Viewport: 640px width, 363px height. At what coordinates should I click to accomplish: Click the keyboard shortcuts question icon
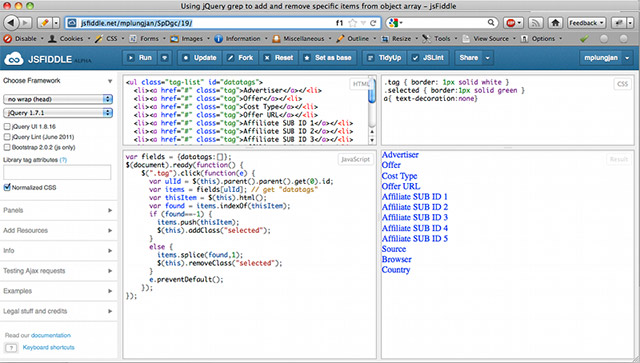[x=11, y=348]
